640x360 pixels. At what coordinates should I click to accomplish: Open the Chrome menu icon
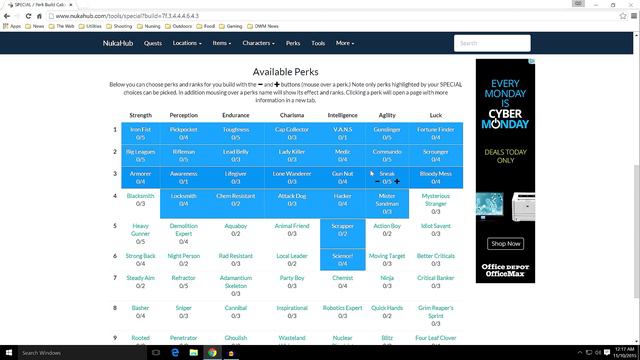point(634,16)
